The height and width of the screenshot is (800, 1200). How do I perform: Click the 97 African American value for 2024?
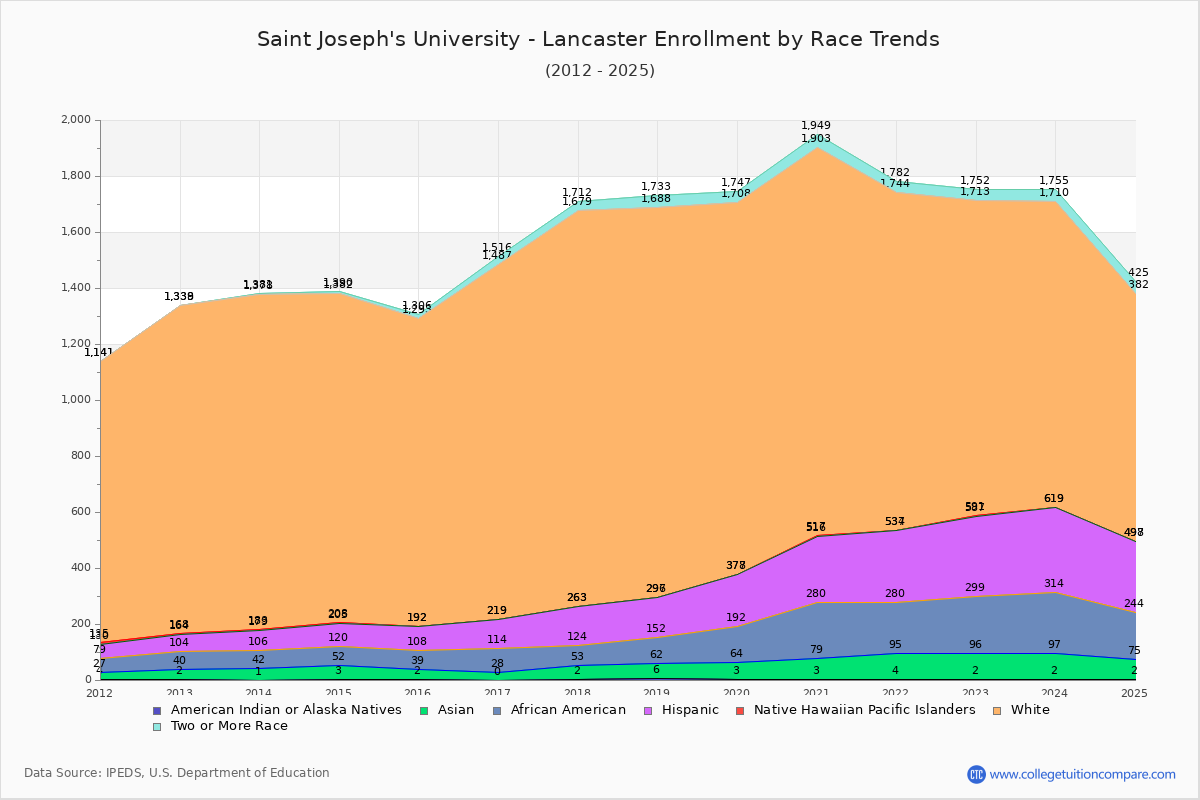1054,644
